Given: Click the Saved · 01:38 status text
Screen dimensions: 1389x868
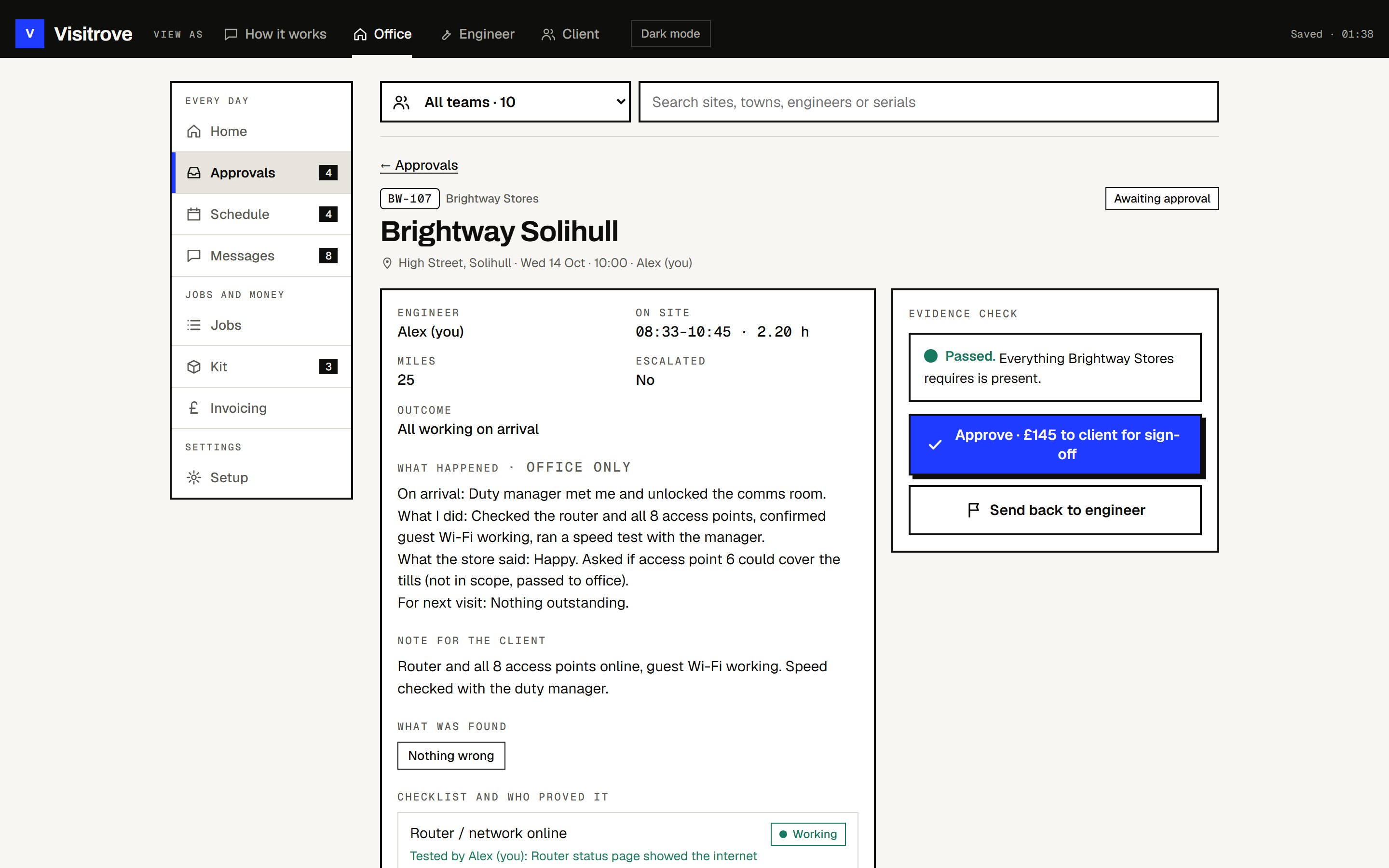Looking at the screenshot, I should (x=1332, y=34).
